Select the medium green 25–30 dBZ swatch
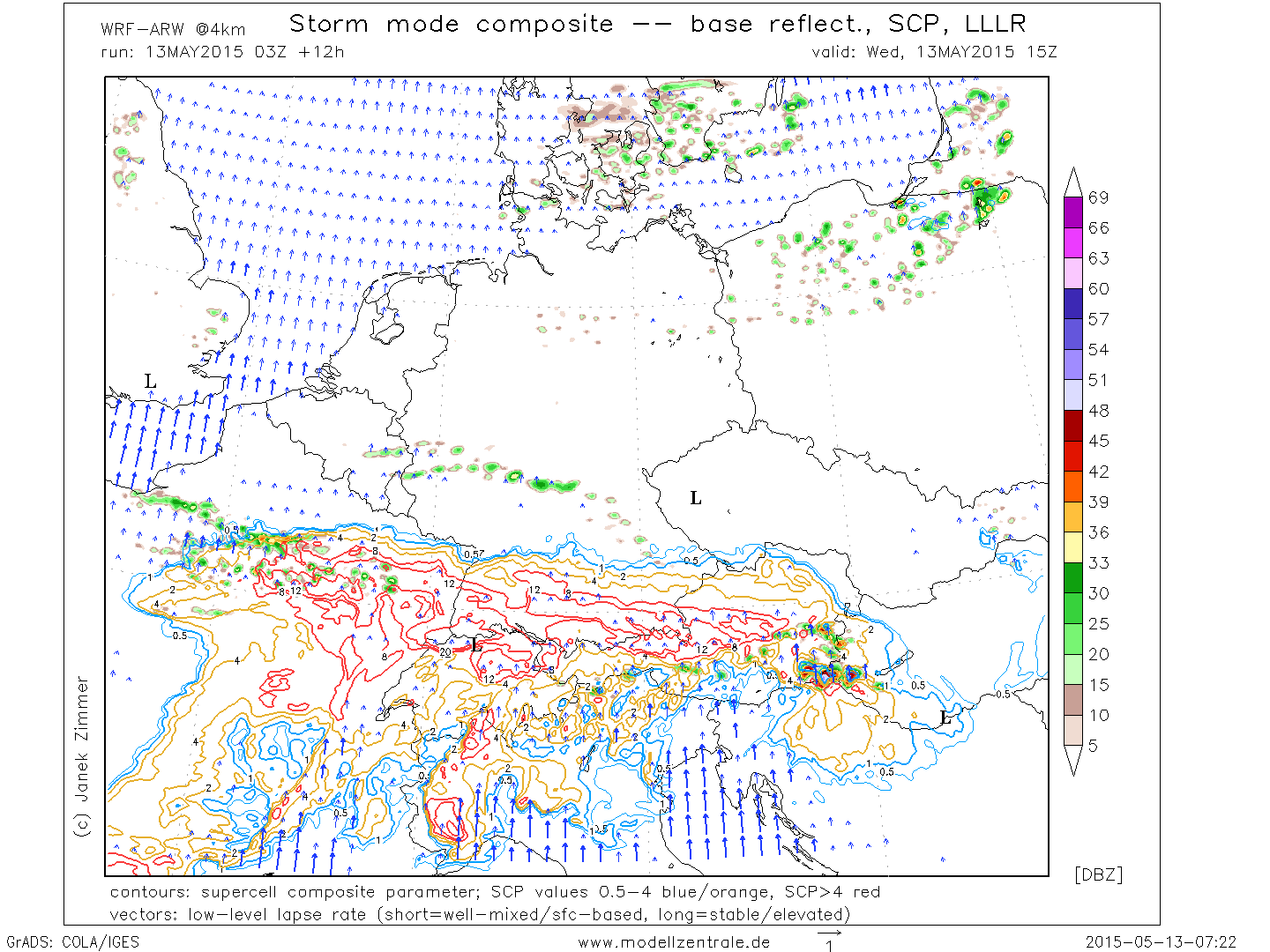The width and height of the screenshot is (1270, 952). pyautogui.click(x=1073, y=608)
